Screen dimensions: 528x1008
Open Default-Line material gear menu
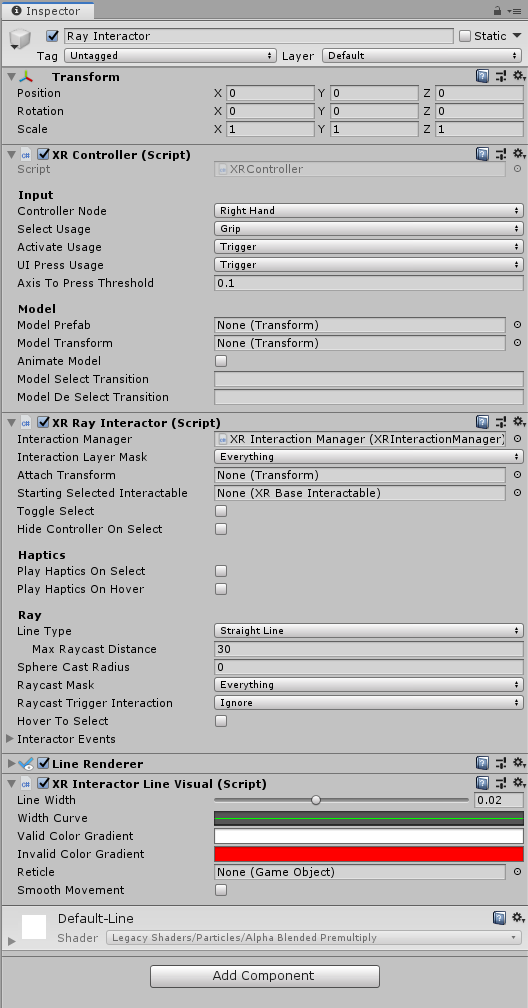click(518, 918)
